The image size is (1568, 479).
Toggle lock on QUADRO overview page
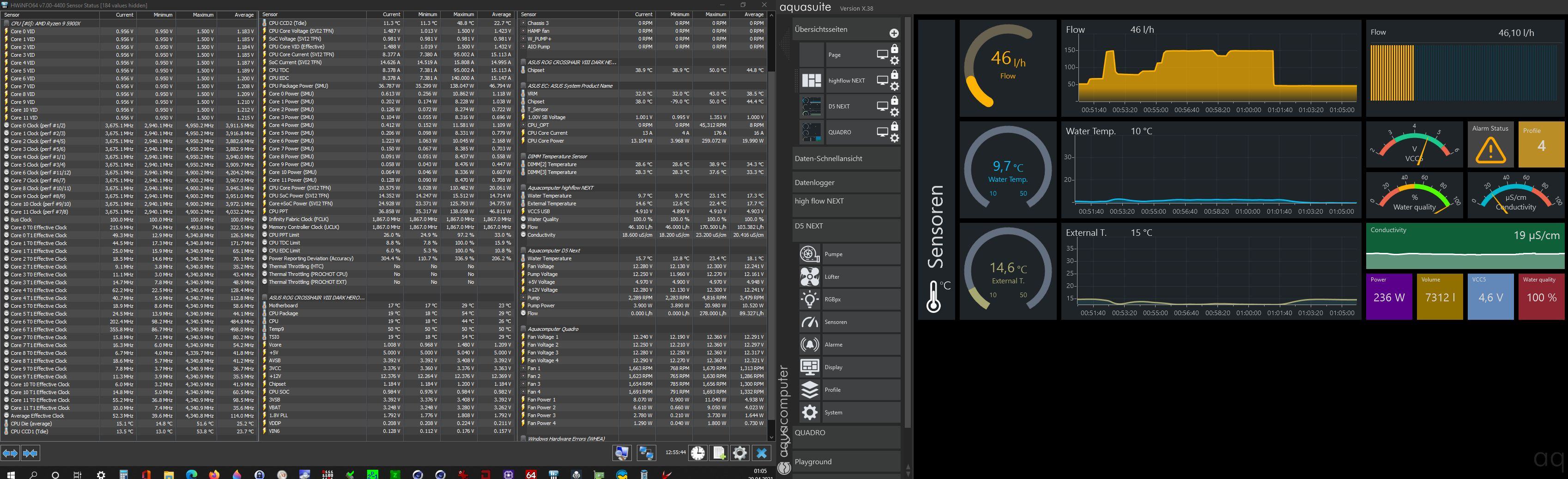coord(894,126)
